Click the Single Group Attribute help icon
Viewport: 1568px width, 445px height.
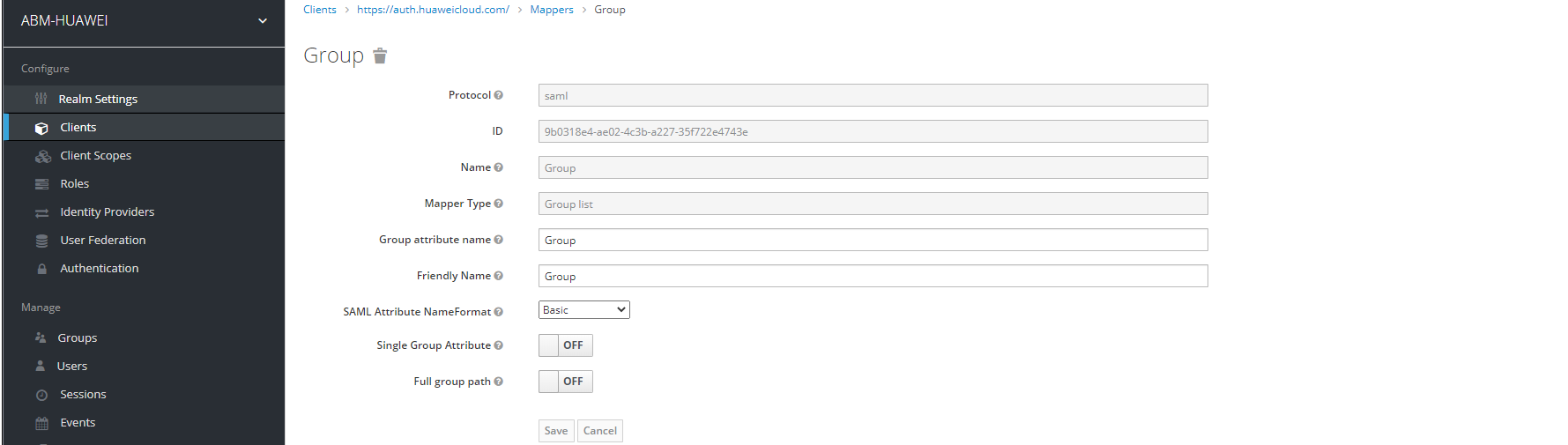point(499,345)
